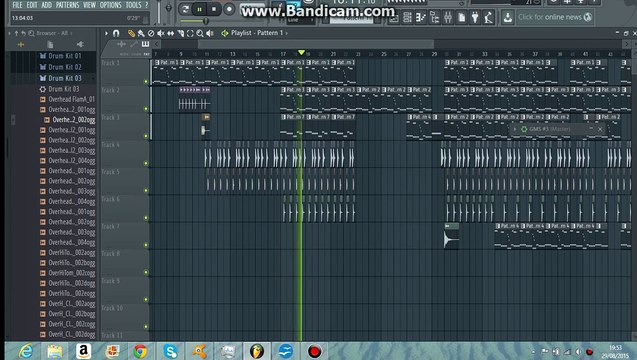This screenshot has height=360, width=637.
Task: Select the Slice tool in playlist toolbar
Action: tap(180, 33)
